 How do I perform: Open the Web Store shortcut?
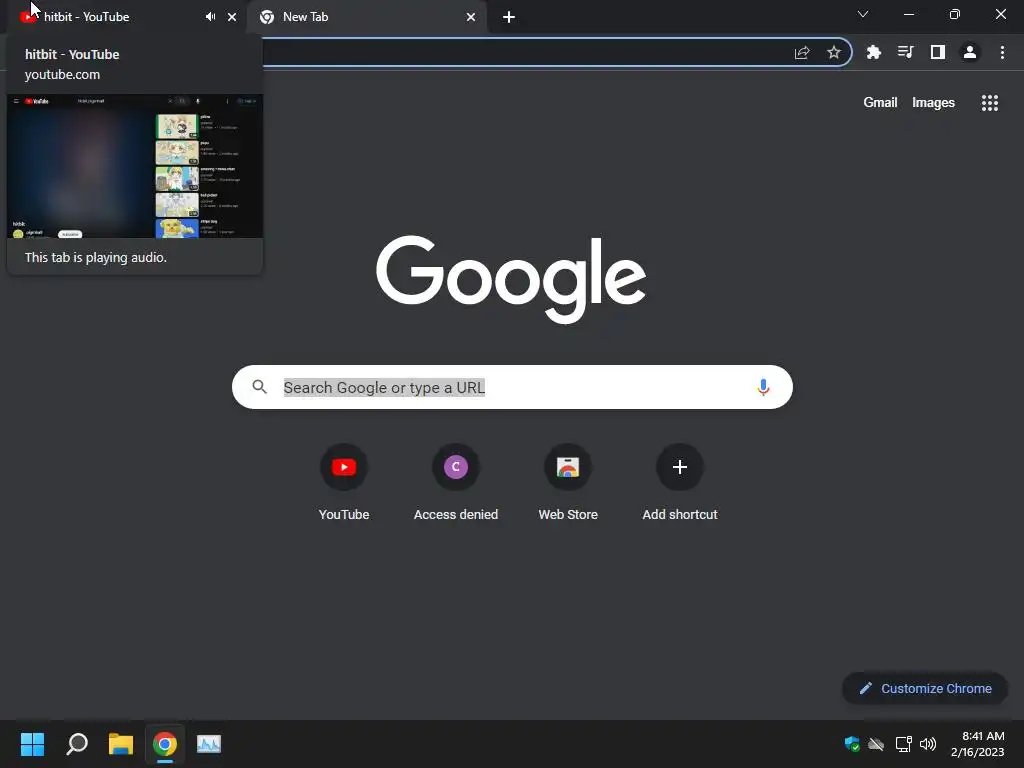[568, 483]
